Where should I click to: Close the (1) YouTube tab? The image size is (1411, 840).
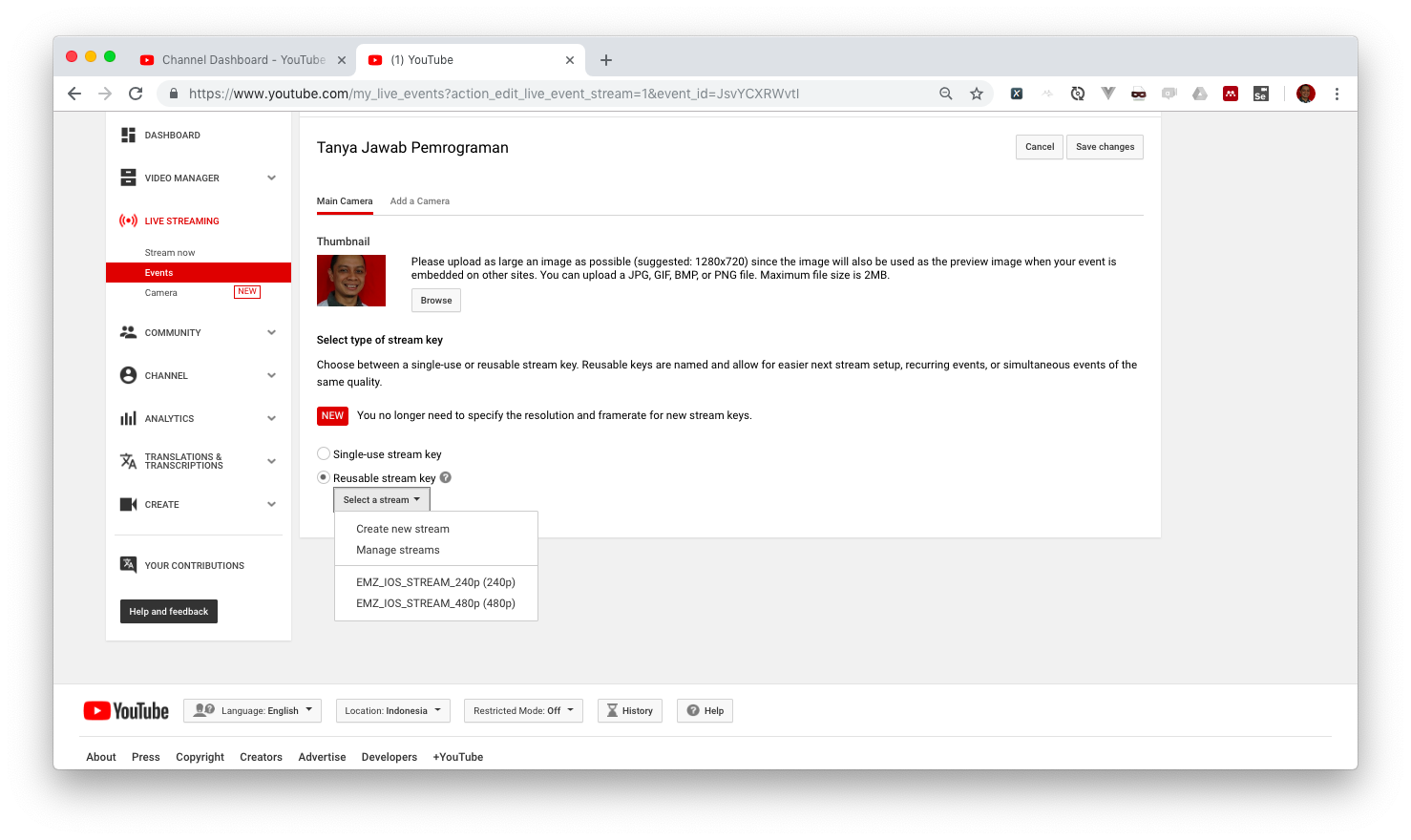pyautogui.click(x=570, y=60)
